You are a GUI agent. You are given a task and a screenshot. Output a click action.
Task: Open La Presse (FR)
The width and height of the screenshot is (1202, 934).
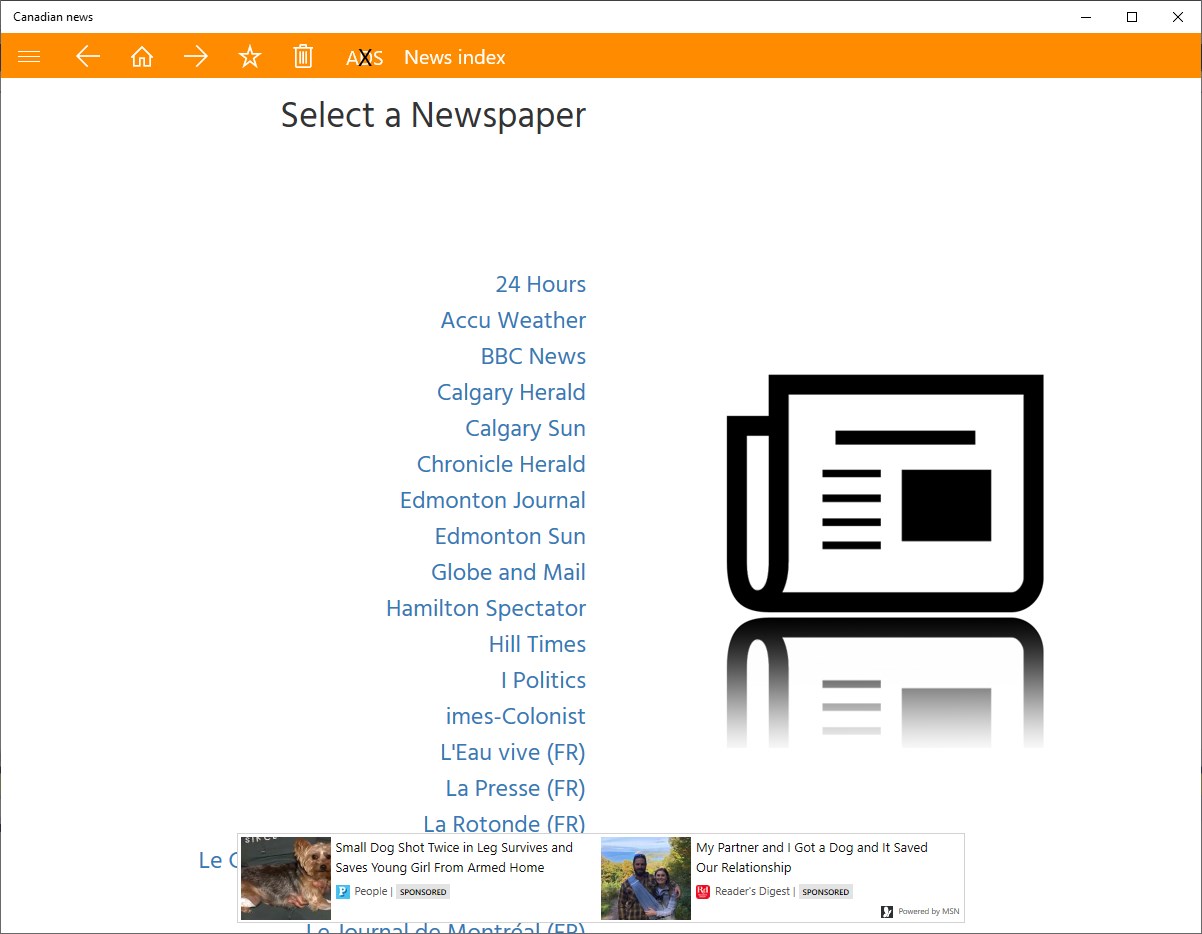pos(516,789)
